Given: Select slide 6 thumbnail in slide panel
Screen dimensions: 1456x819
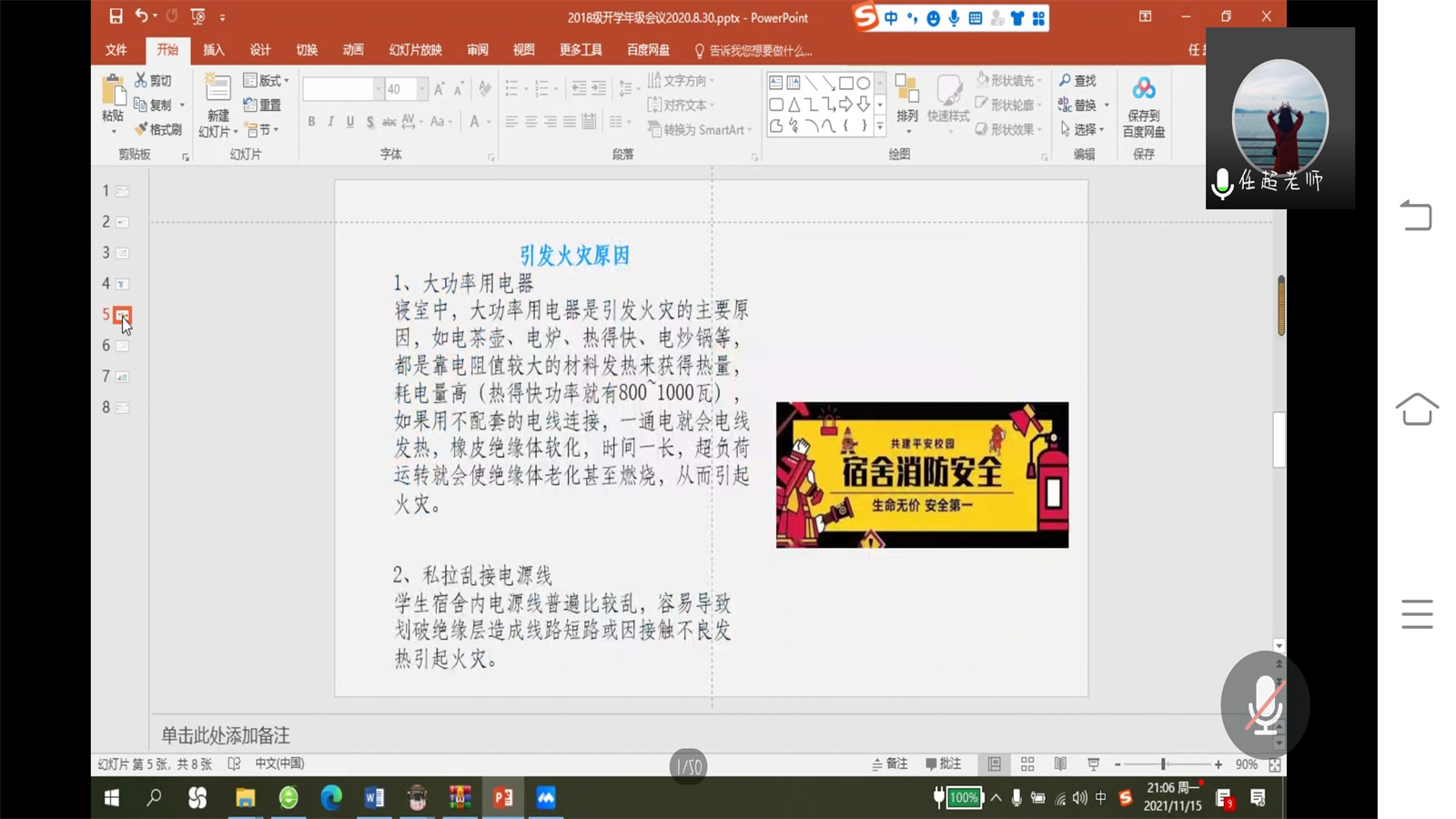Looking at the screenshot, I should pyautogui.click(x=122, y=346).
